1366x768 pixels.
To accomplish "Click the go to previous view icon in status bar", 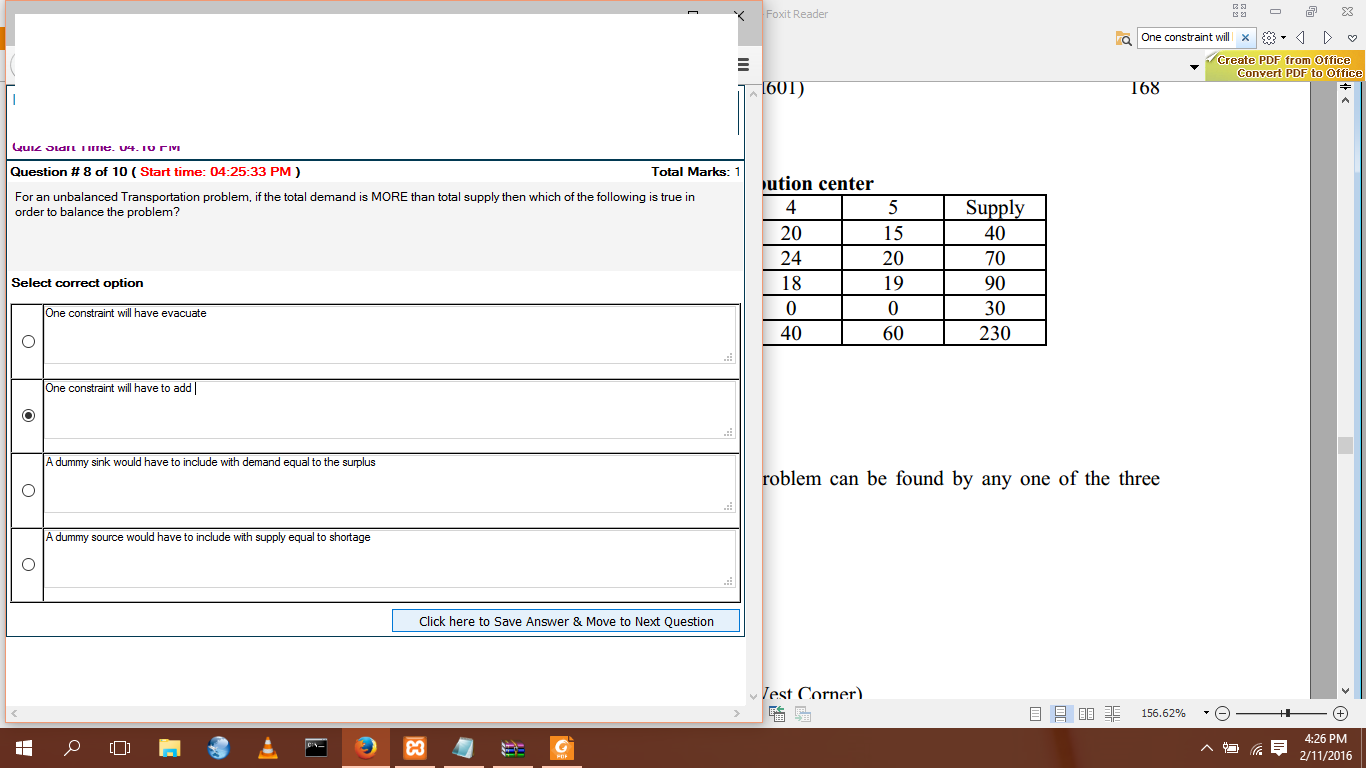I will (777, 714).
